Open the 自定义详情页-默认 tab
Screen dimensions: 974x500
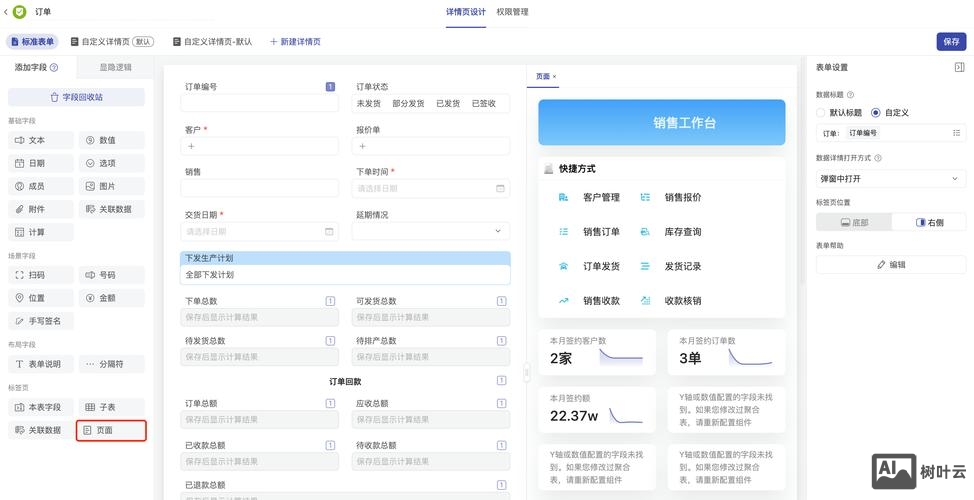(x=212, y=42)
